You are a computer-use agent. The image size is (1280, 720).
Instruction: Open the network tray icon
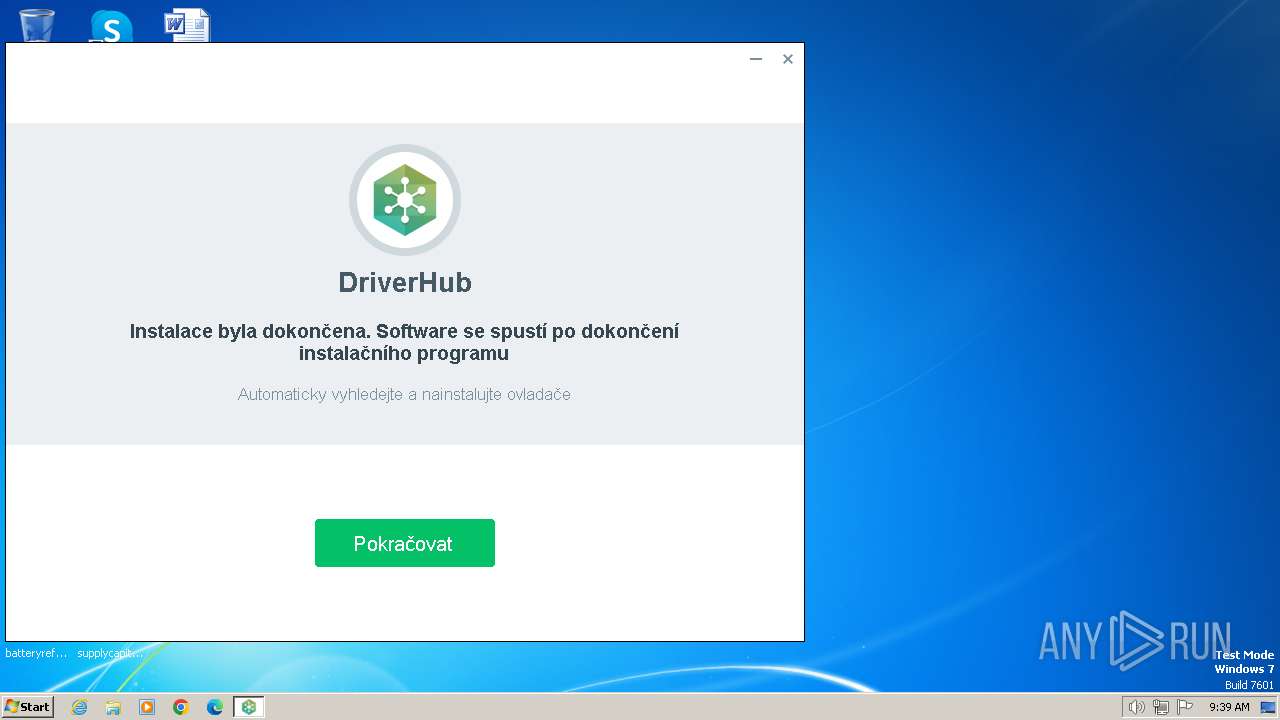tap(1161, 707)
